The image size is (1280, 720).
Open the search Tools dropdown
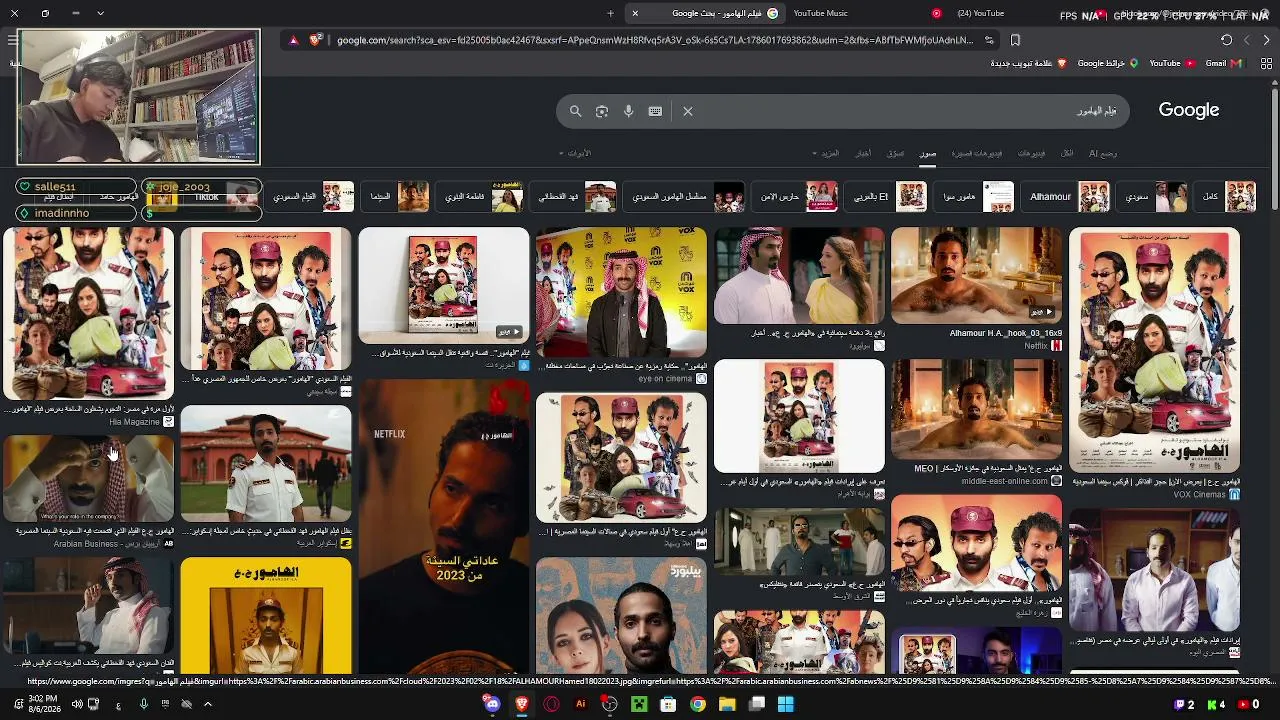(575, 153)
